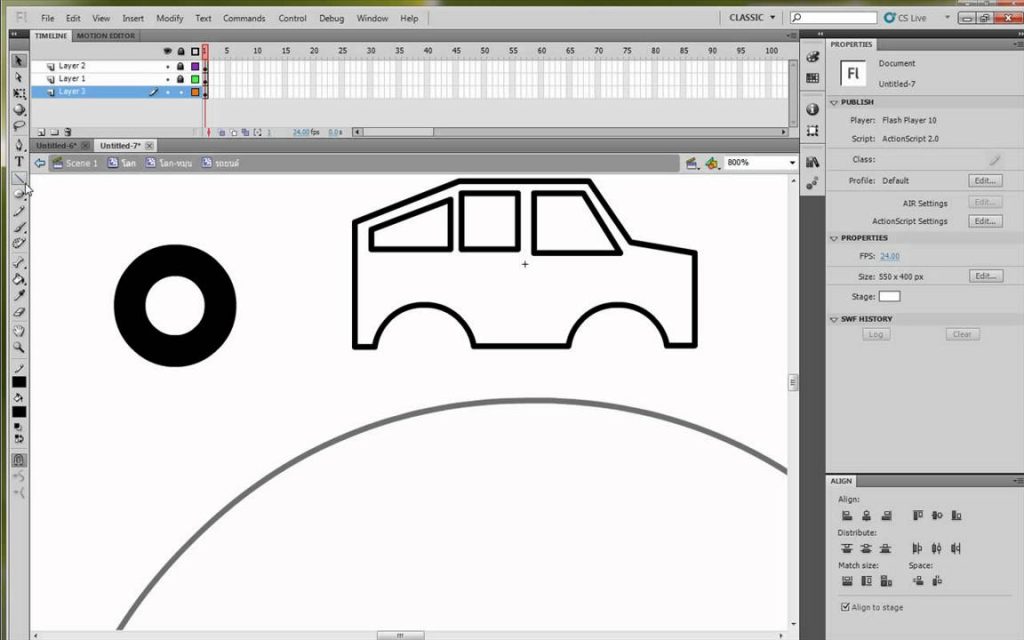The width and height of the screenshot is (1024, 640).
Task: Select the Brush tool
Action: click(19, 227)
